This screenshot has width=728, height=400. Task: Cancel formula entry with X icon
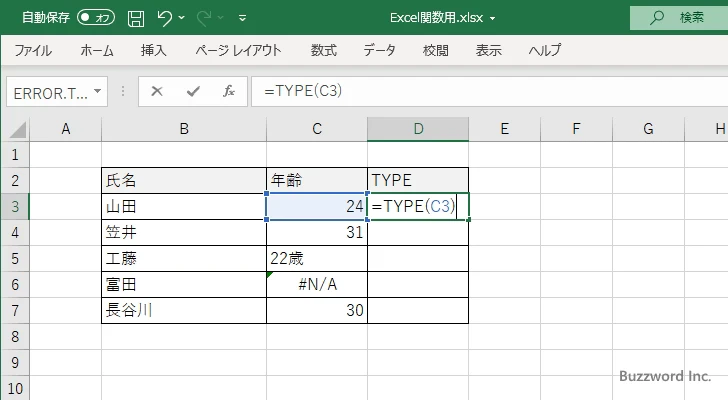pos(157,91)
